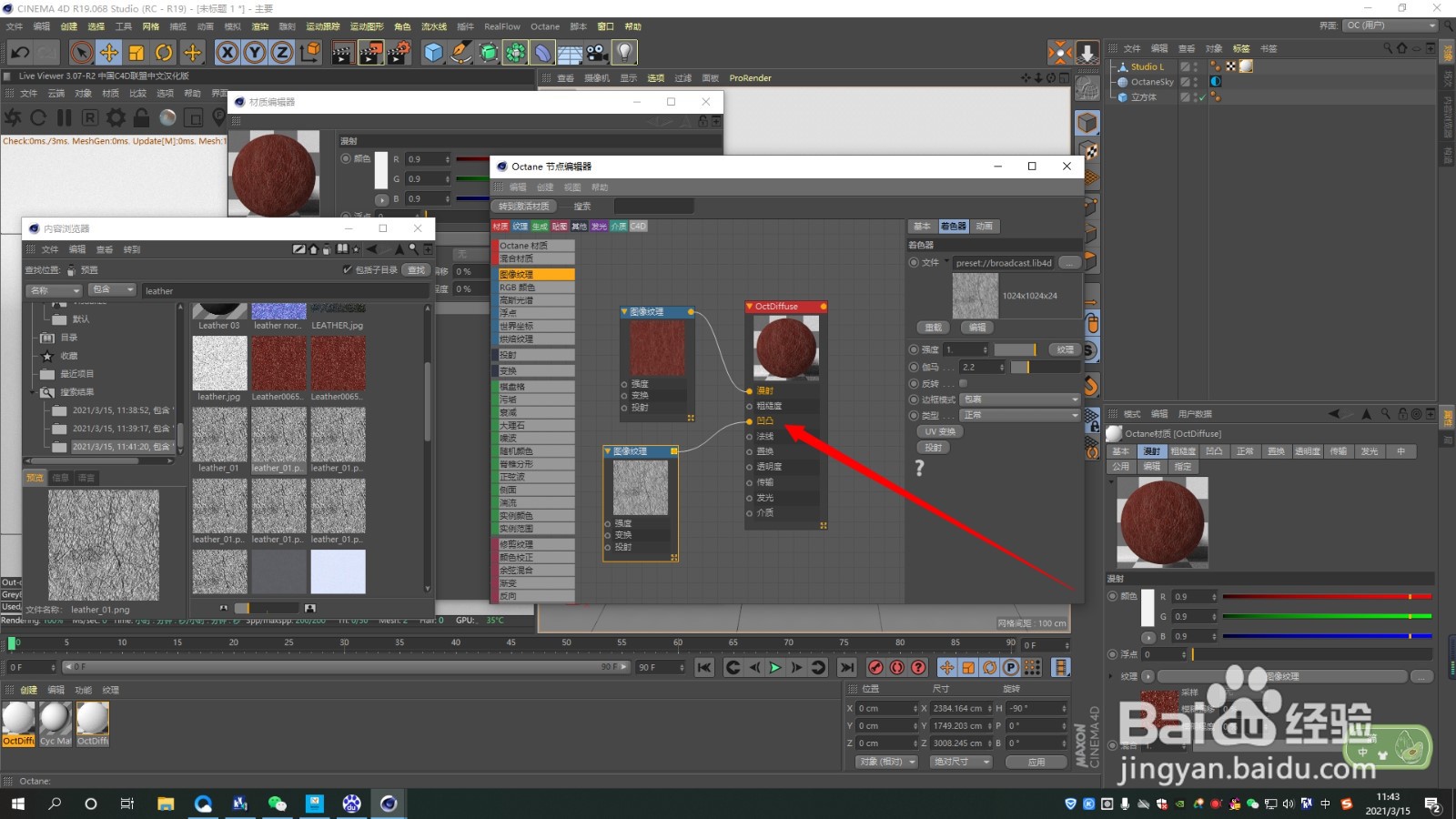Click Record Active Objects red button

click(875, 667)
